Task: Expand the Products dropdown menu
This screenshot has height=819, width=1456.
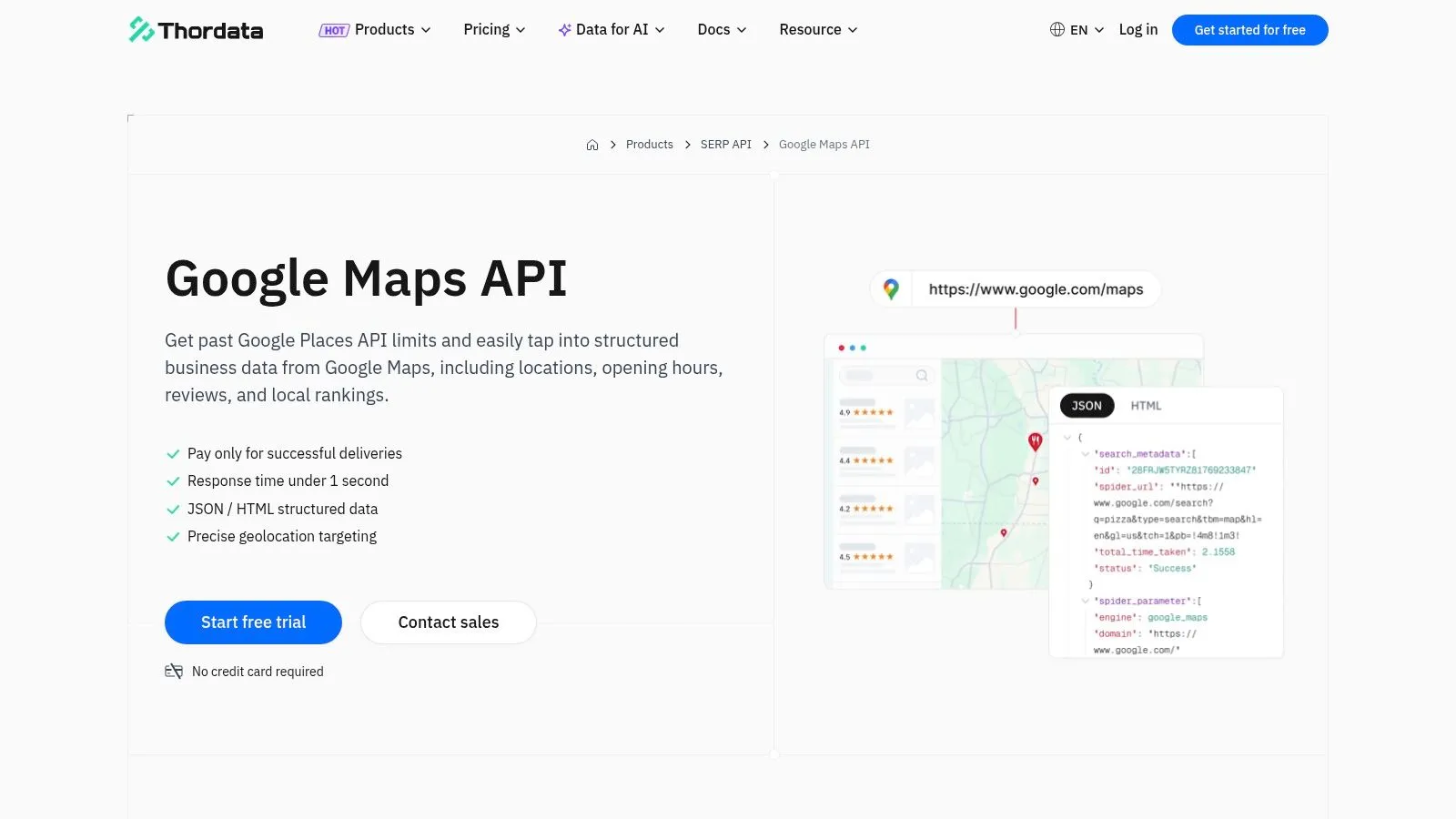Action: pyautogui.click(x=392, y=30)
